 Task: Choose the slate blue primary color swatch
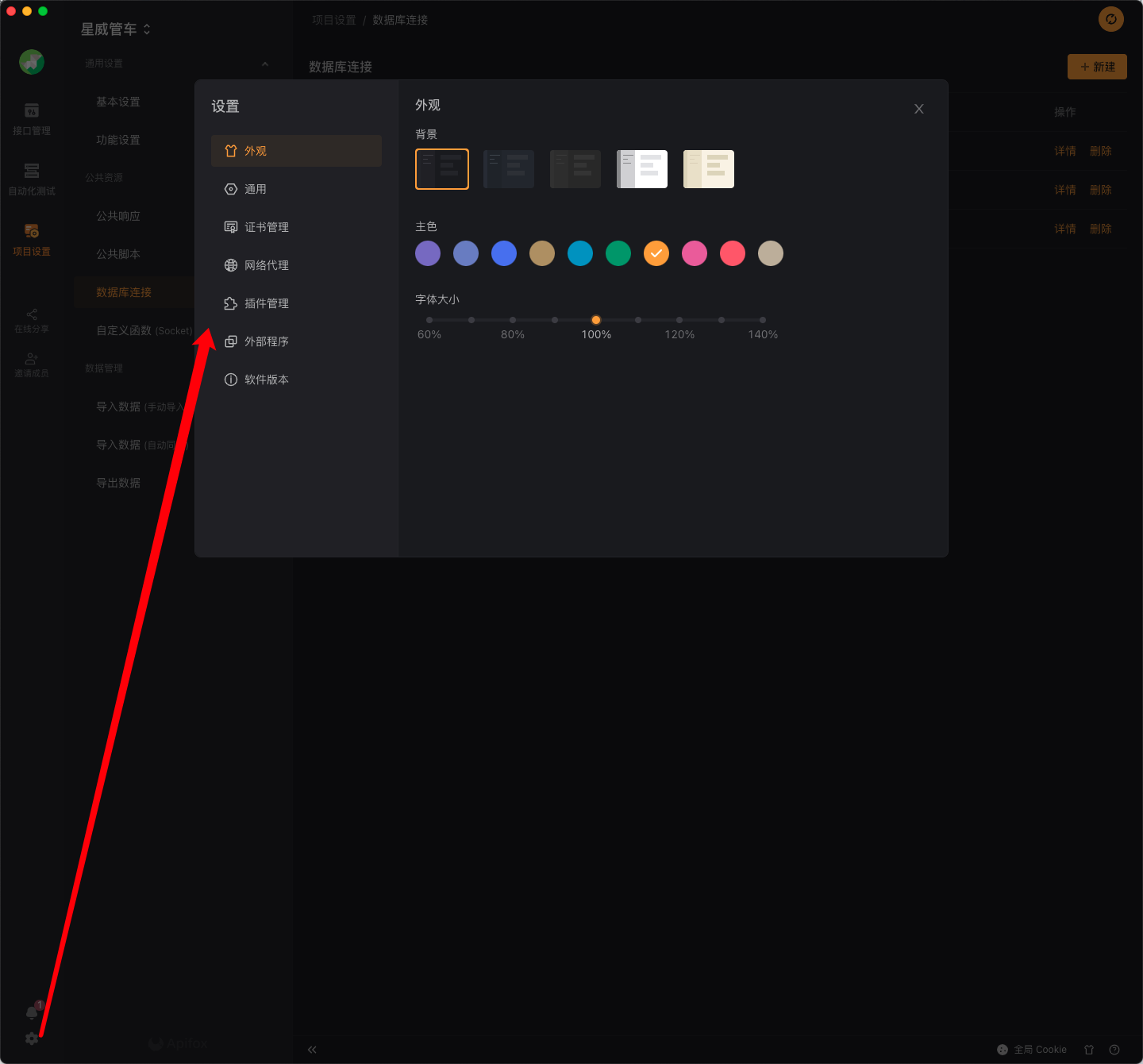pos(466,253)
